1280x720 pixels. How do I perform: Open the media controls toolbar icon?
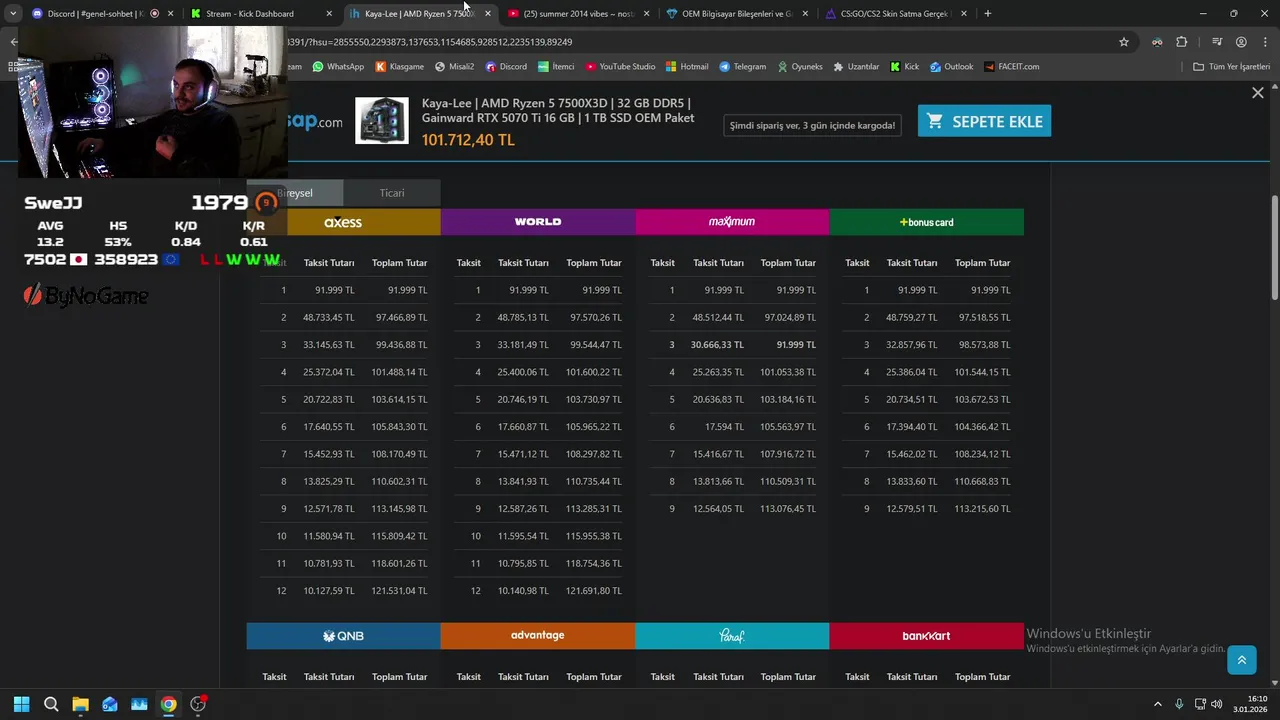coord(1217,42)
